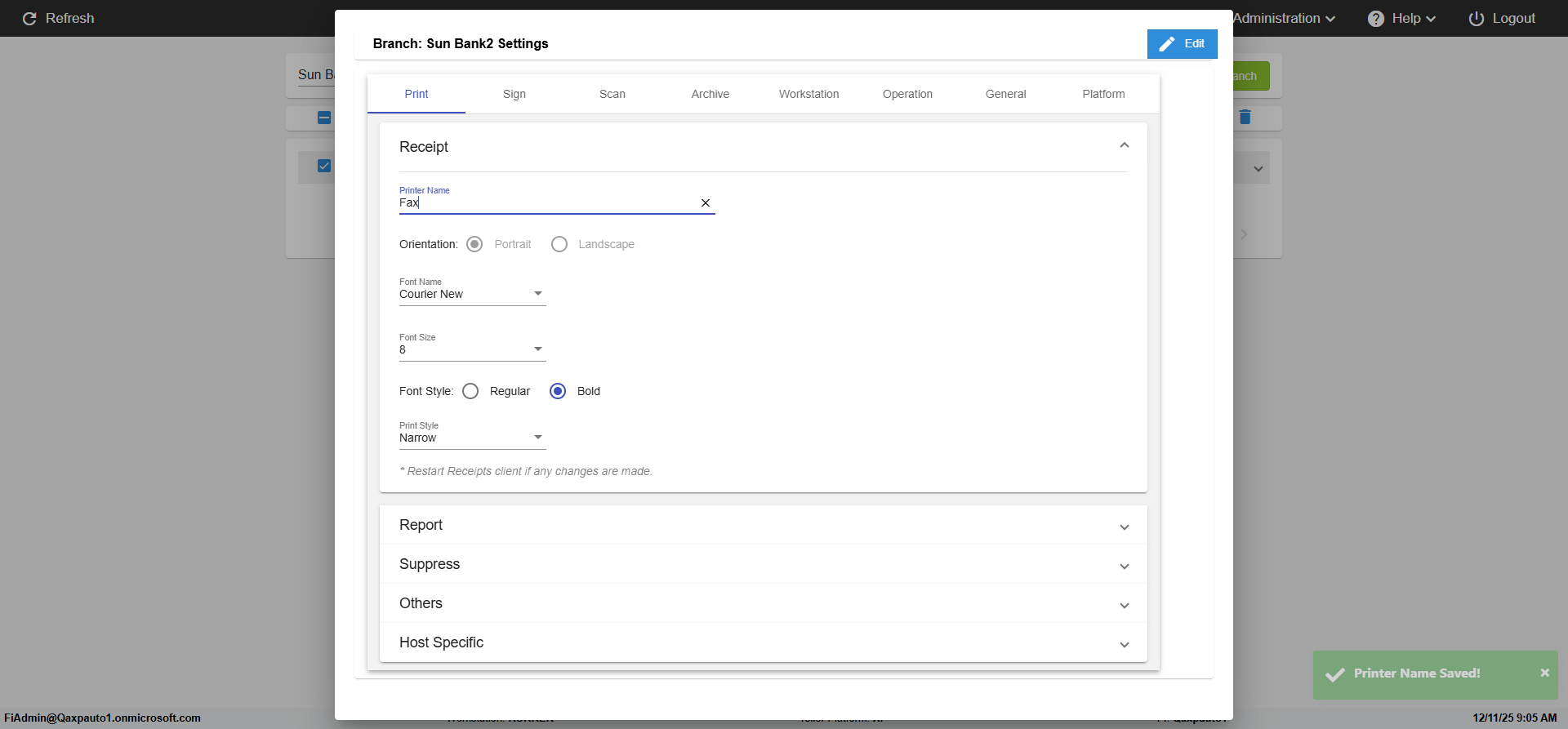Select Bold font style radio button

point(558,391)
